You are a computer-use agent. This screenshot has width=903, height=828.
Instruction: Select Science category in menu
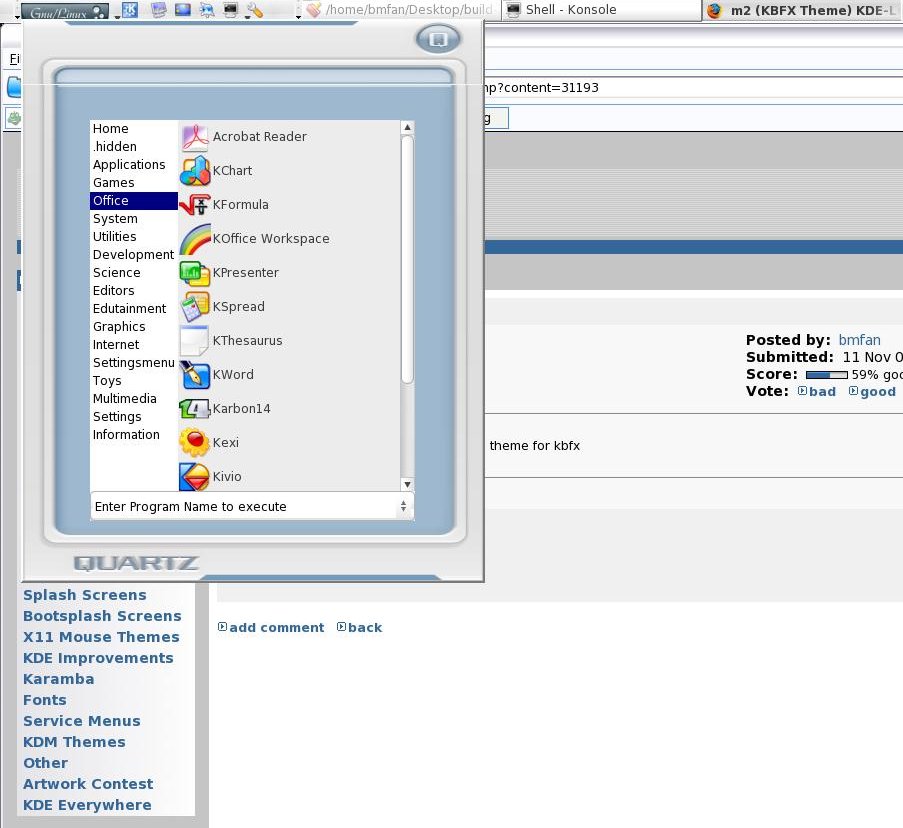point(134,272)
